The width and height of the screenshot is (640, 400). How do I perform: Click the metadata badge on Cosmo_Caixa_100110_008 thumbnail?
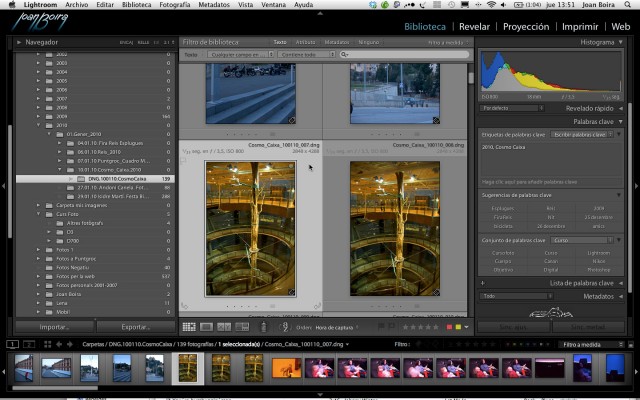tap(436, 292)
